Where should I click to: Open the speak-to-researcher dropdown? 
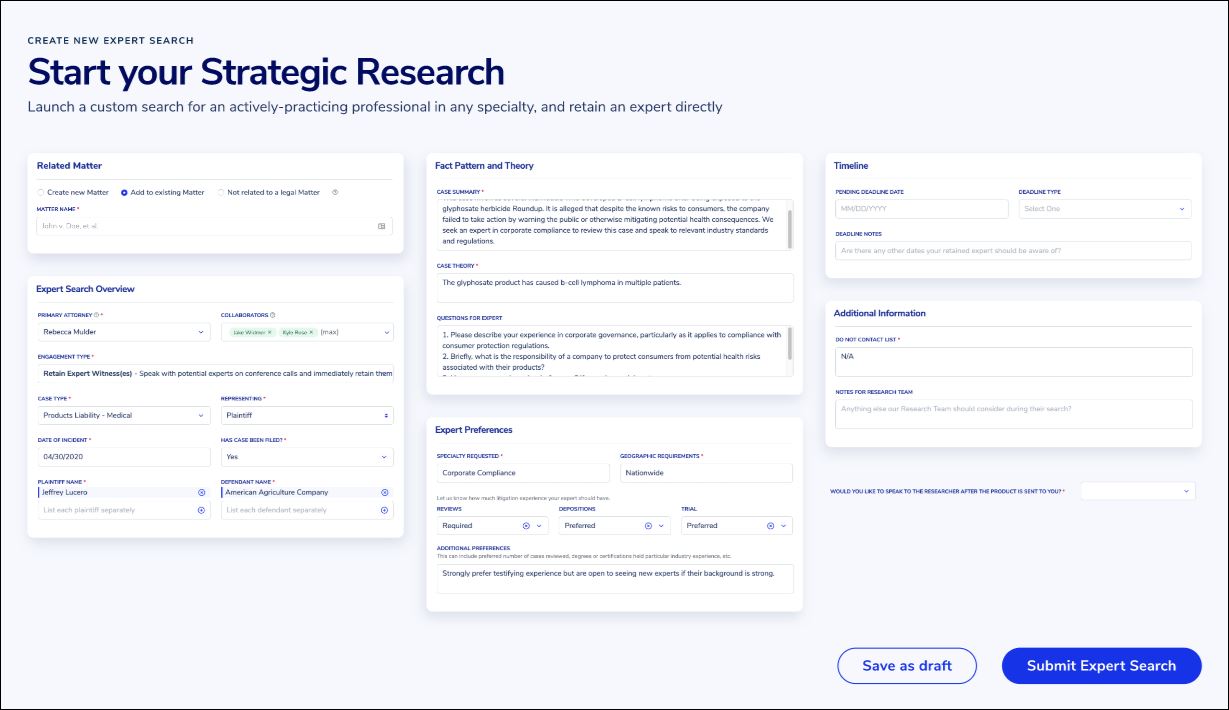(x=1137, y=491)
